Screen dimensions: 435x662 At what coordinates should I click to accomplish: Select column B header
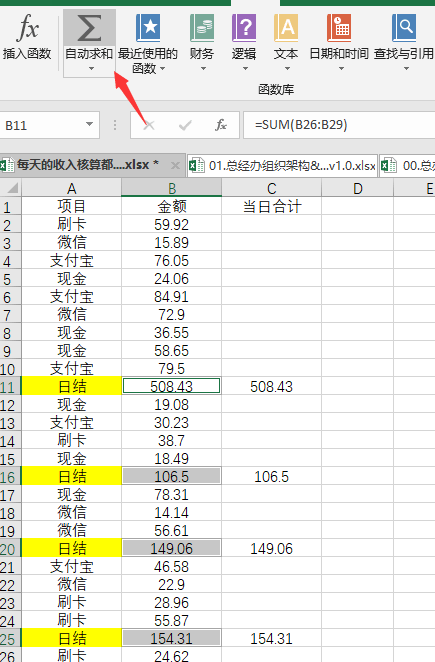point(171,188)
